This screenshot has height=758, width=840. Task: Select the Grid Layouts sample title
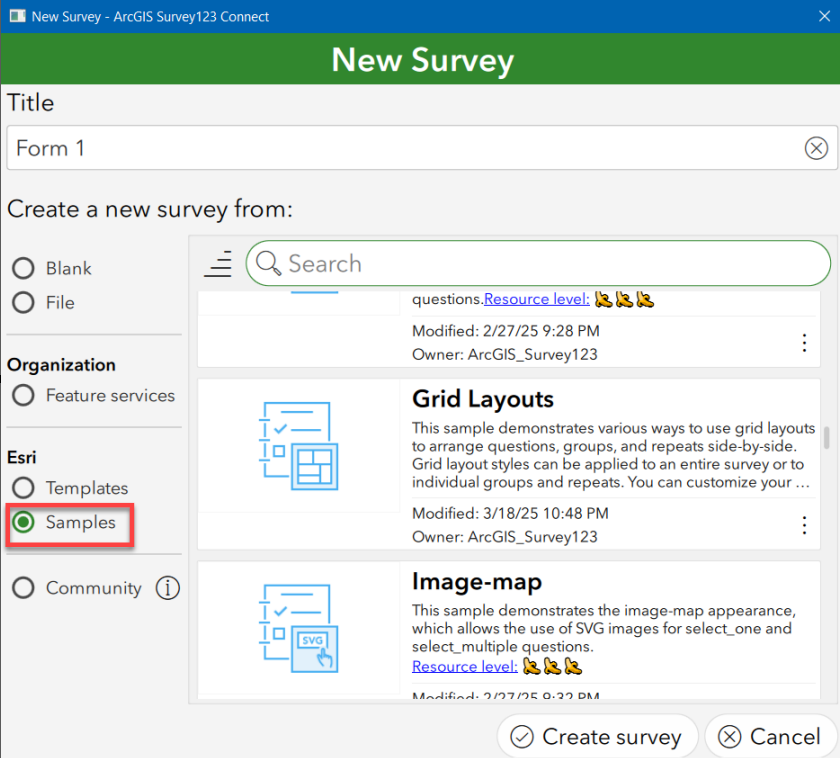click(483, 400)
